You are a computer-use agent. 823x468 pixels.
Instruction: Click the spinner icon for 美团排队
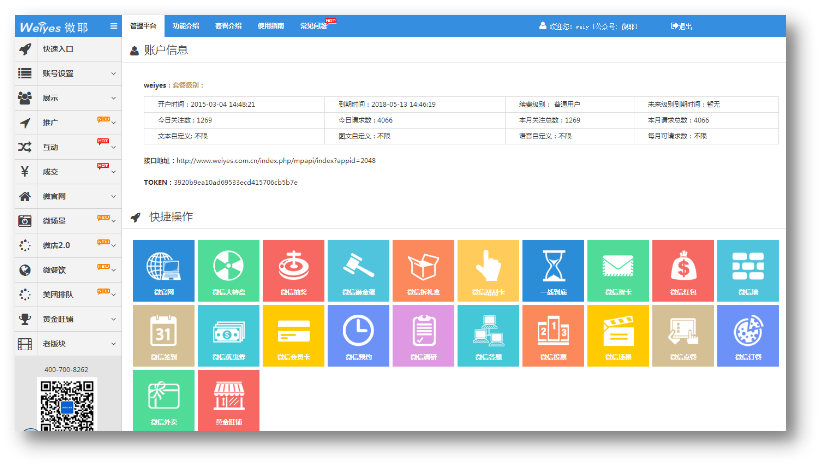(x=25, y=294)
